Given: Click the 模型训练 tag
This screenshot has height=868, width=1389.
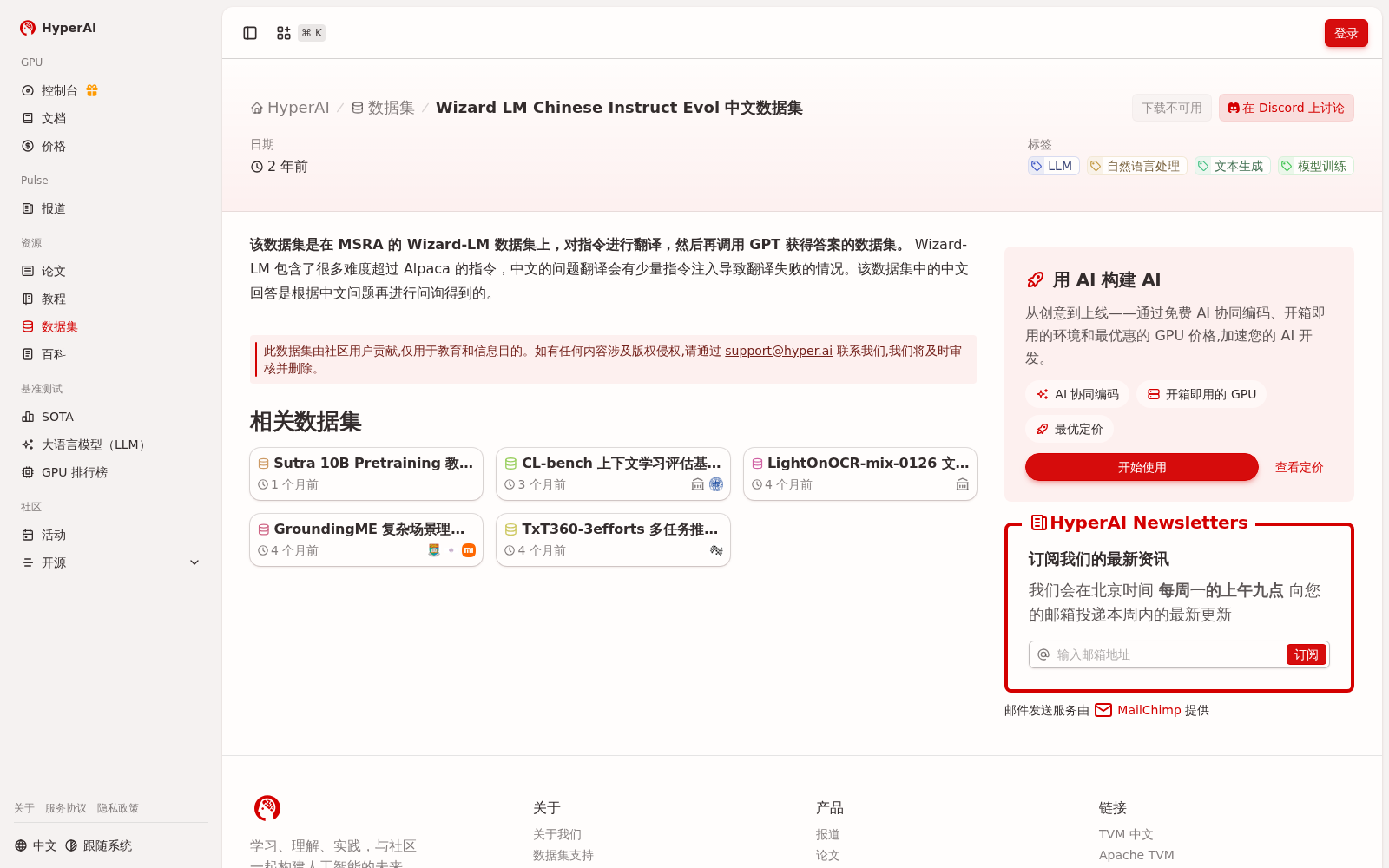Looking at the screenshot, I should pyautogui.click(x=1315, y=166).
